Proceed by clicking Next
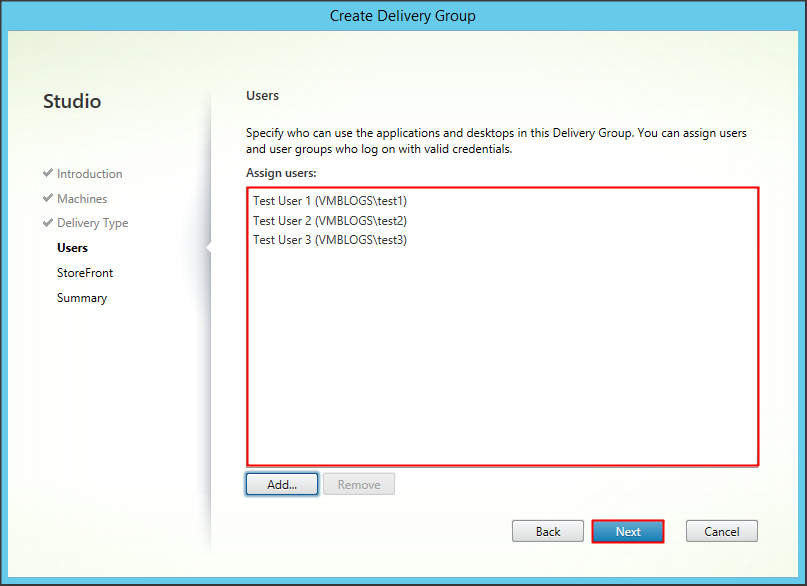This screenshot has height=586, width=807. click(628, 532)
